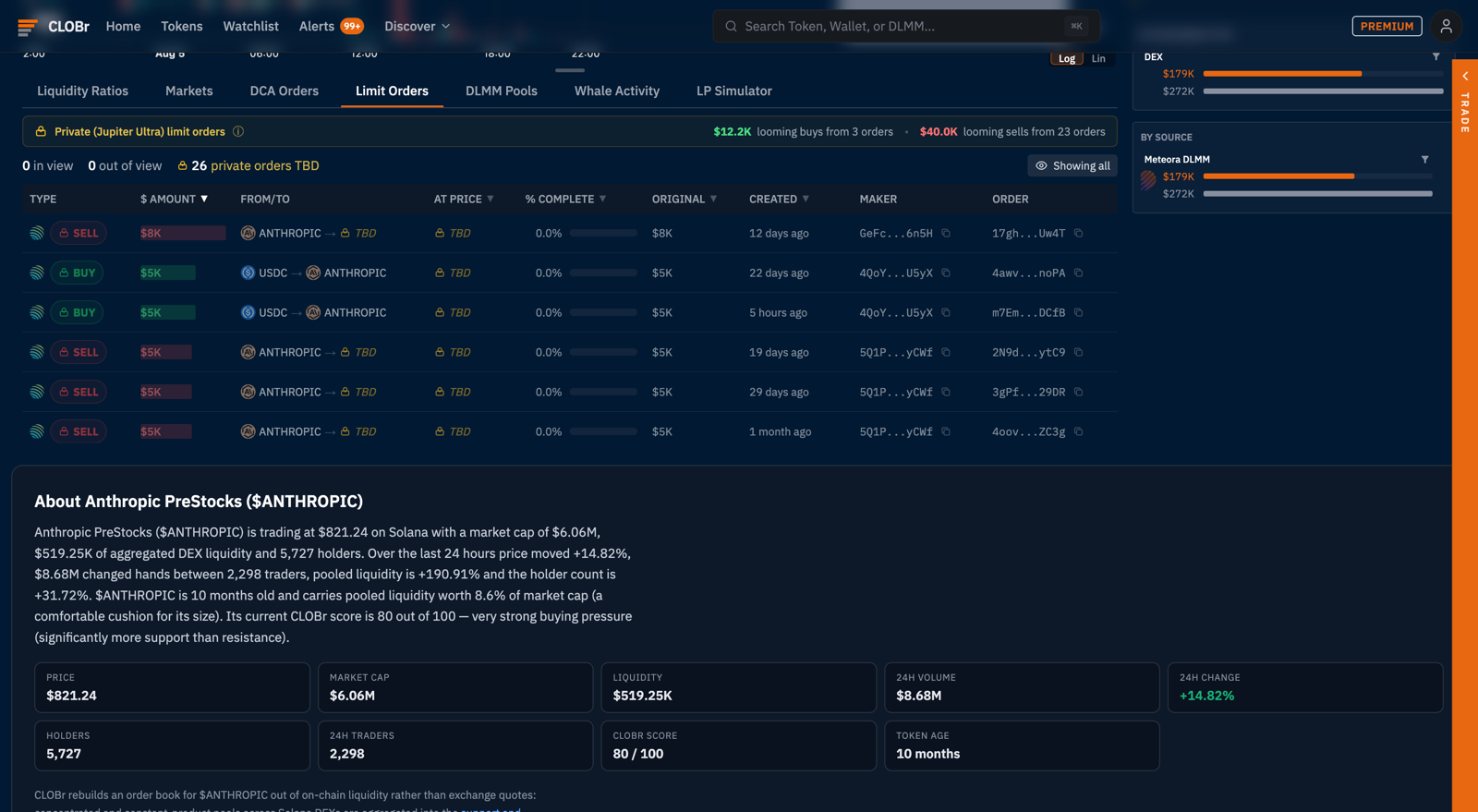Open the Markets tab
The height and width of the screenshot is (812, 1478).
click(x=189, y=91)
